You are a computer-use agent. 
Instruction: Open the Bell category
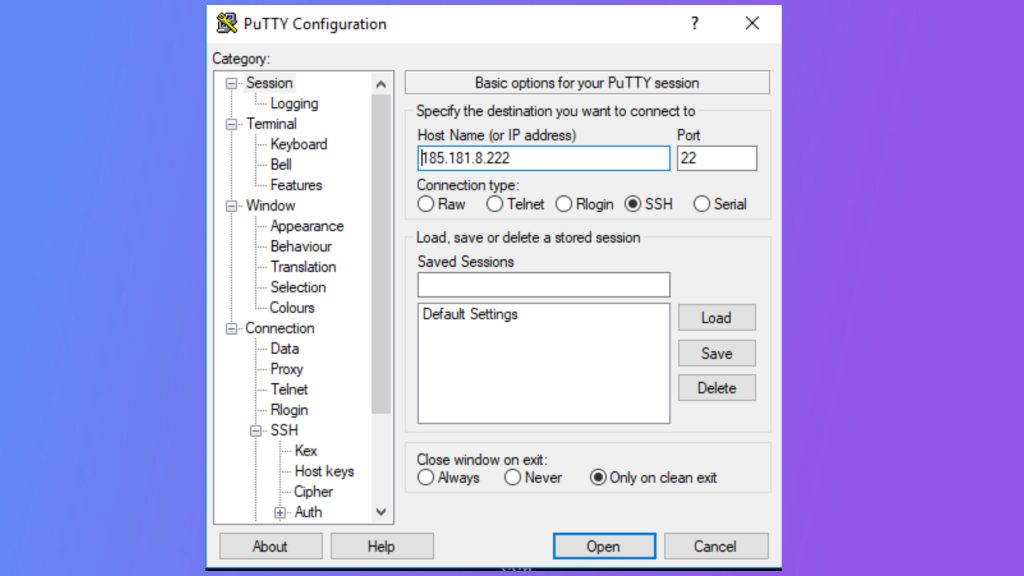coord(281,165)
